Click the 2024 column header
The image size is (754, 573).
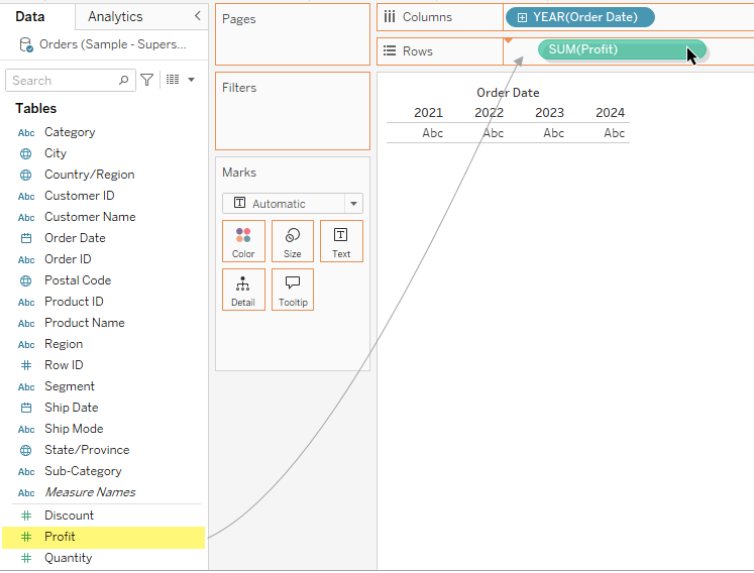point(610,112)
